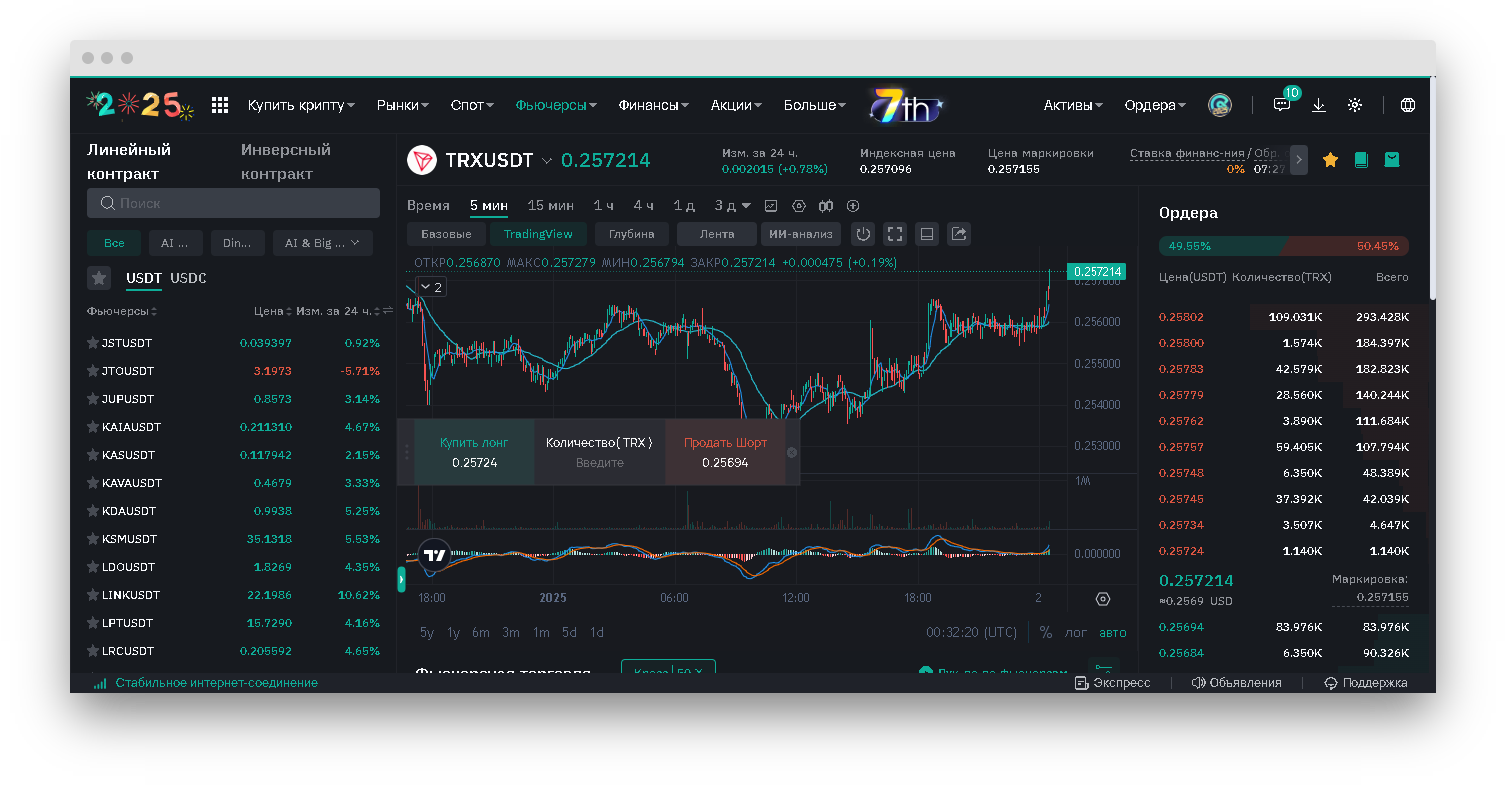
Task: Toggle auto scale on chart
Action: (1113, 632)
